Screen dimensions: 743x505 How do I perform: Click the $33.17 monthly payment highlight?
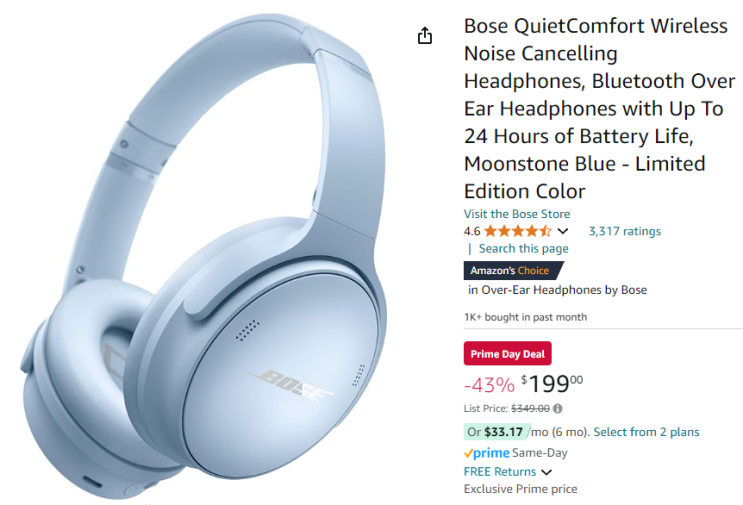498,432
